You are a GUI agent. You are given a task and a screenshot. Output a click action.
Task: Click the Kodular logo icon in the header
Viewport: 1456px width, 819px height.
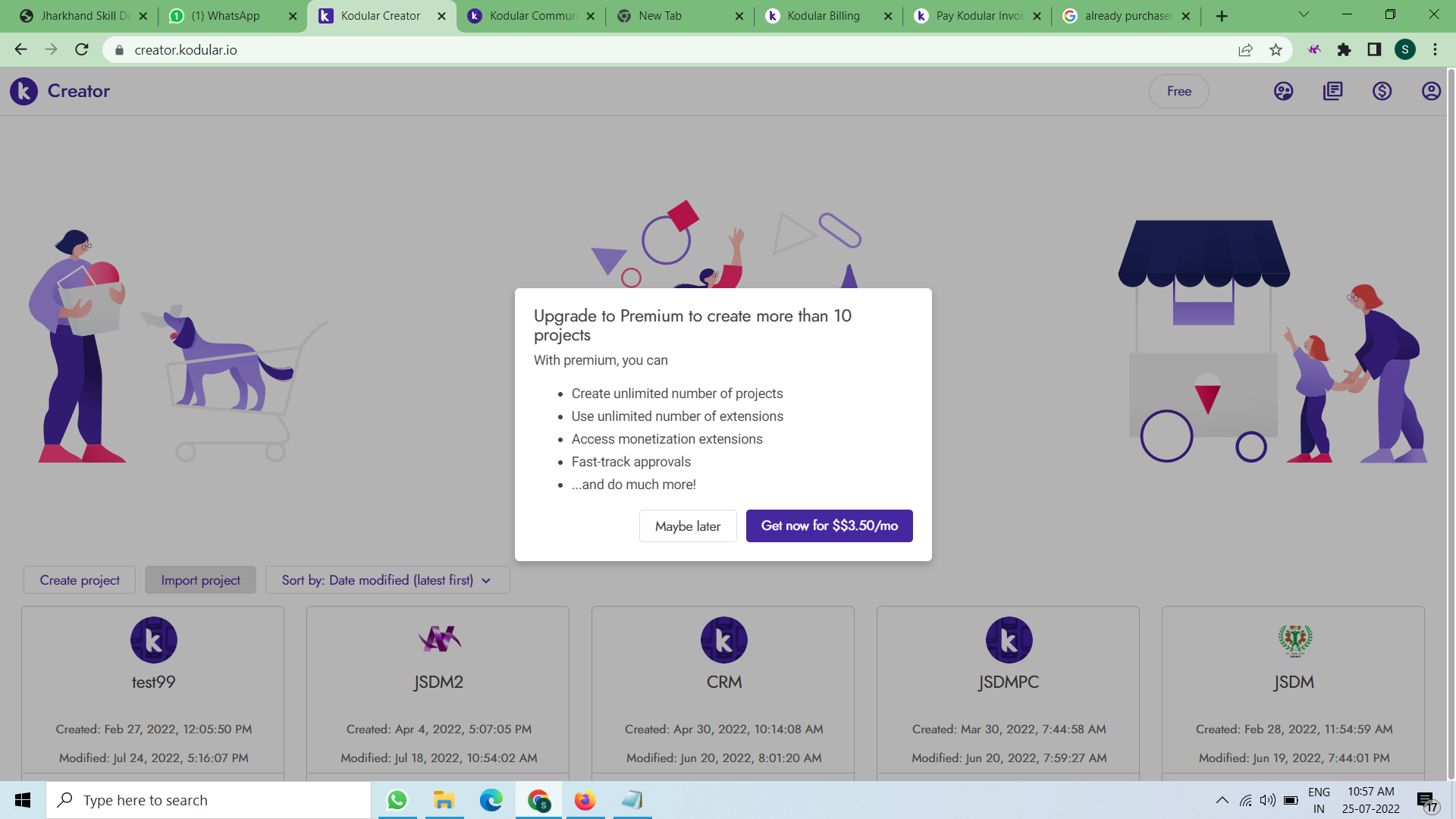[24, 91]
